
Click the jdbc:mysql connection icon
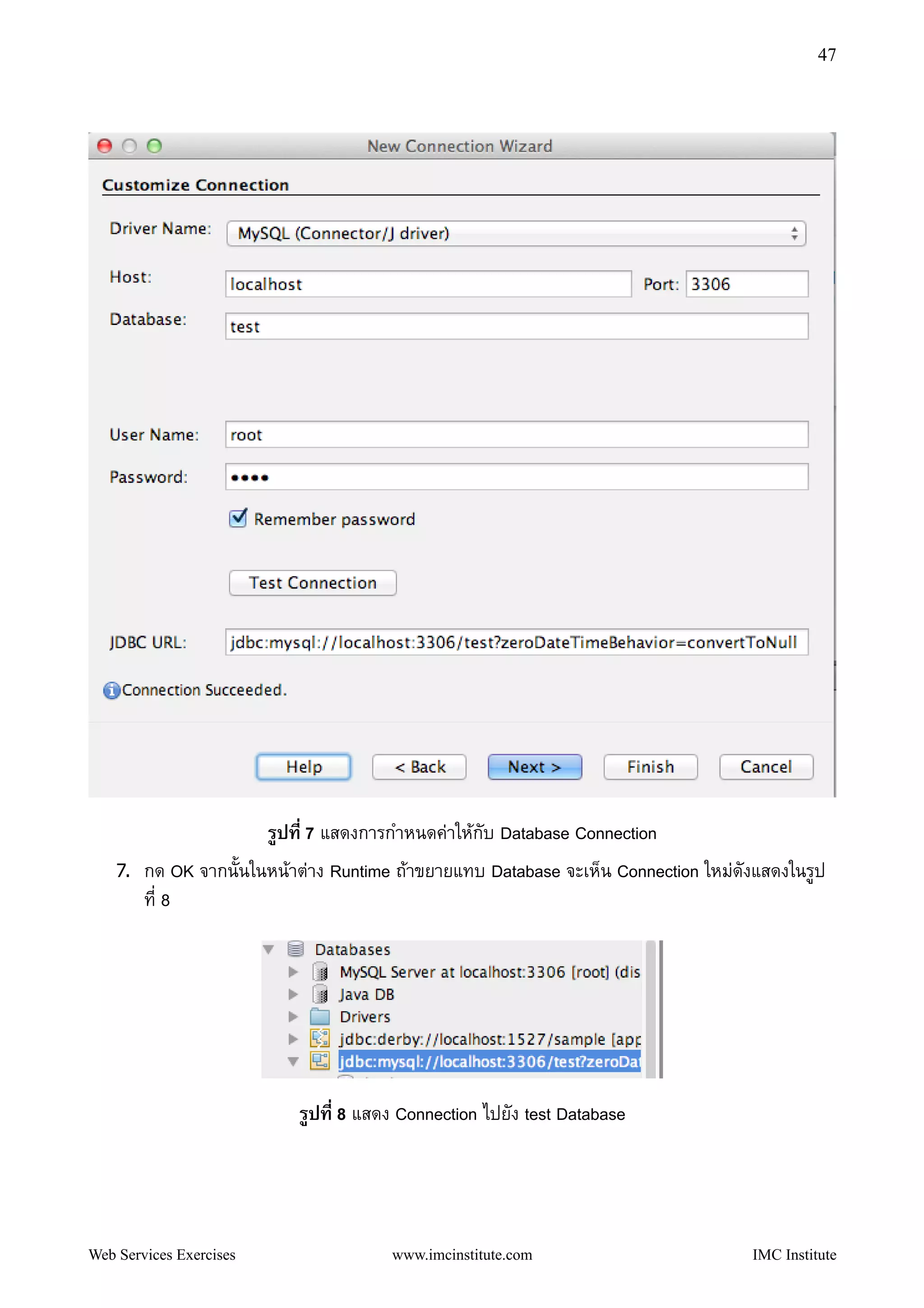pyautogui.click(x=320, y=1061)
